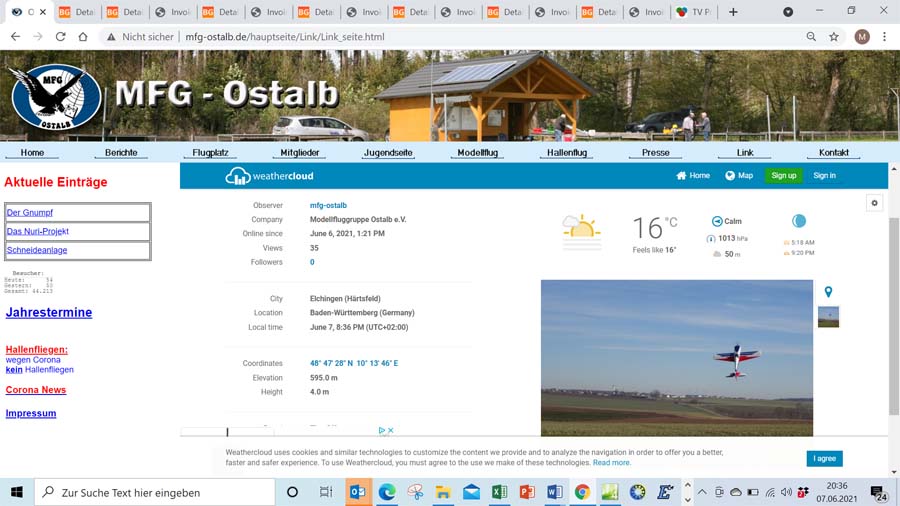Click the green Sign up button
This screenshot has height=506, width=900.
pos(783,176)
